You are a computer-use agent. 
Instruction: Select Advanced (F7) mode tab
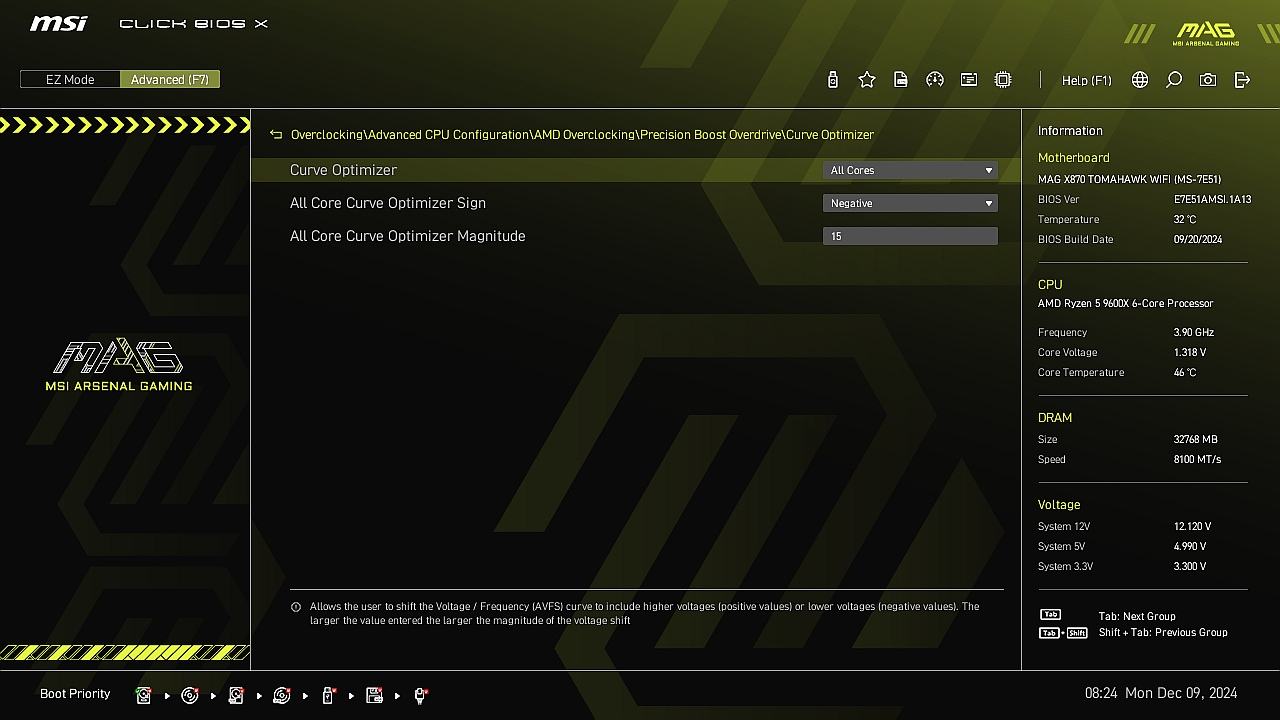pos(170,79)
